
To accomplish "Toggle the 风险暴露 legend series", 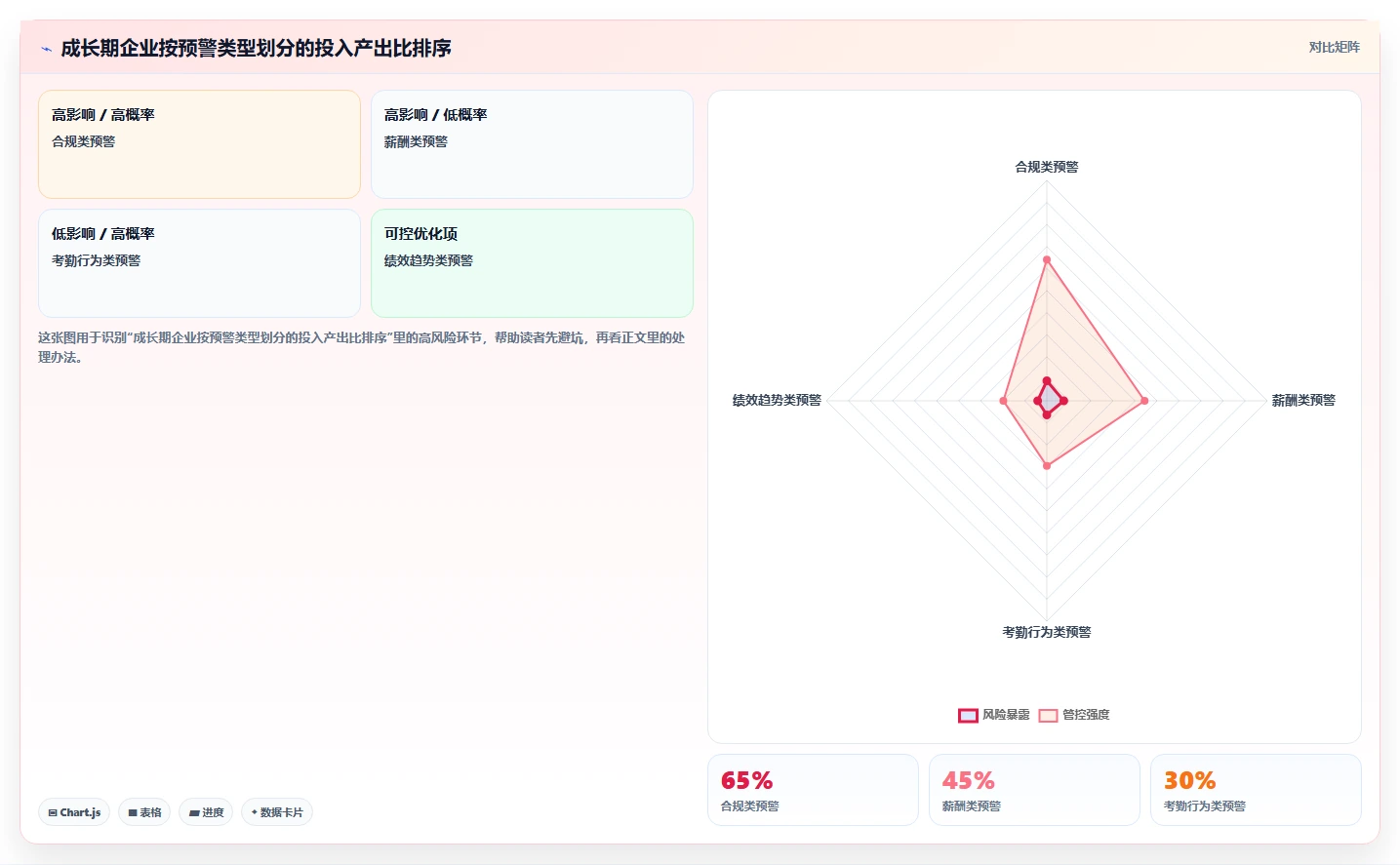I will pyautogui.click(x=994, y=715).
